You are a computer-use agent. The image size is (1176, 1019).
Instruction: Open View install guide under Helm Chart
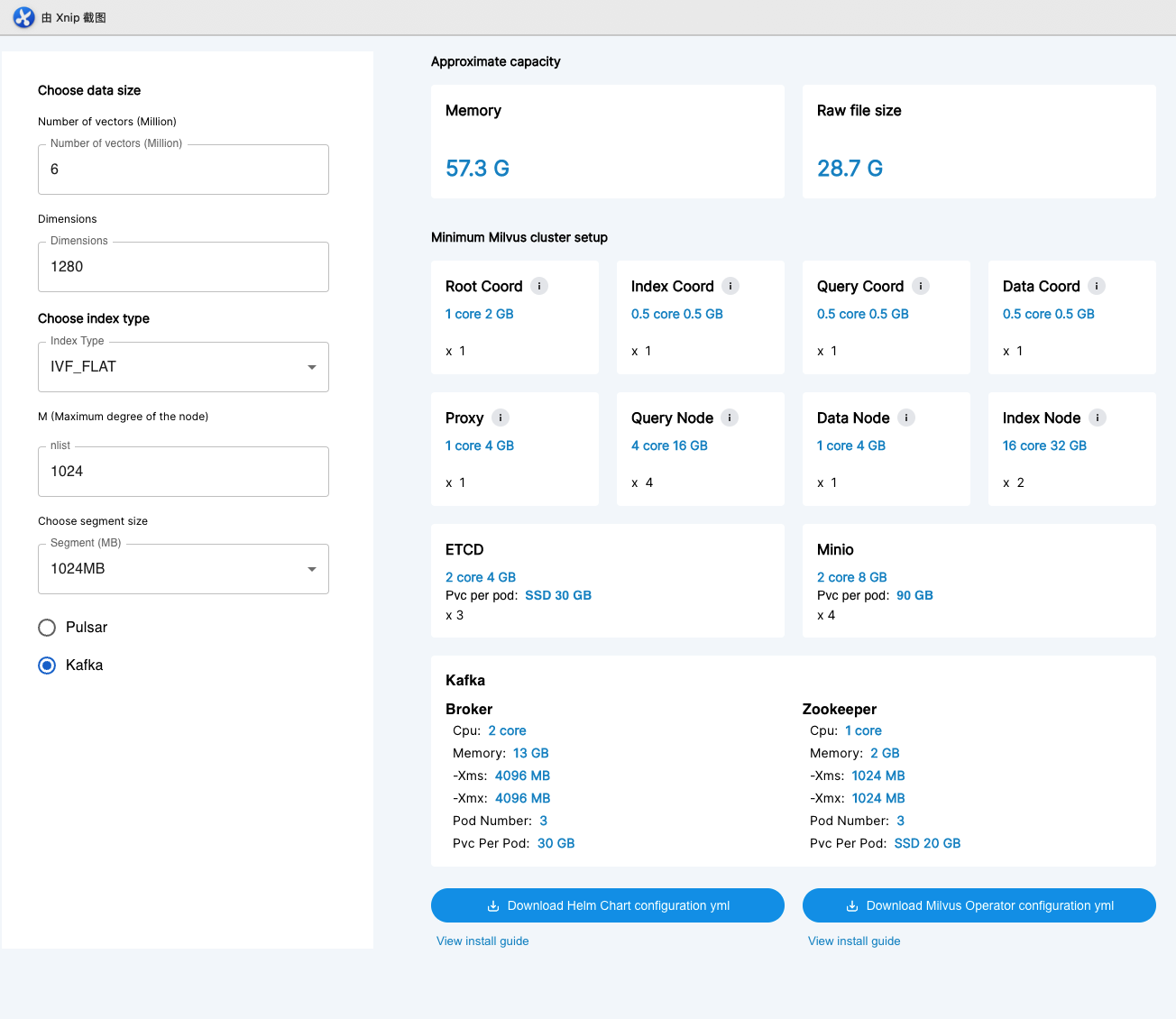pyautogui.click(x=482, y=941)
